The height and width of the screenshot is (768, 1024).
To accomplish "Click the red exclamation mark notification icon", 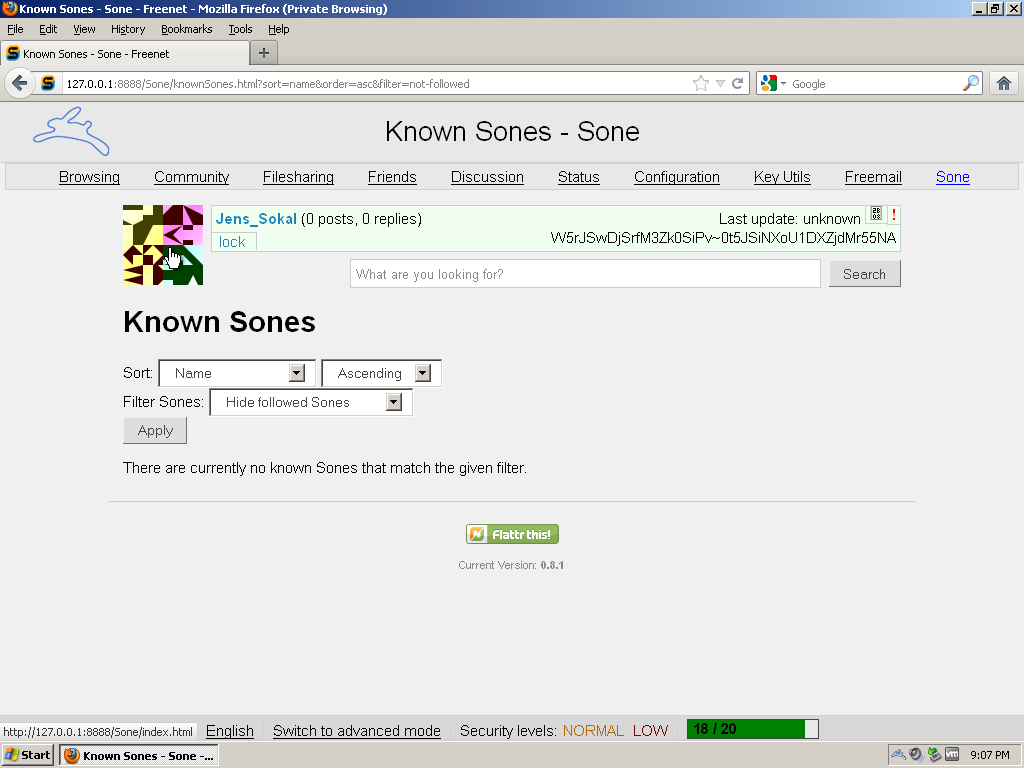I will (x=893, y=214).
